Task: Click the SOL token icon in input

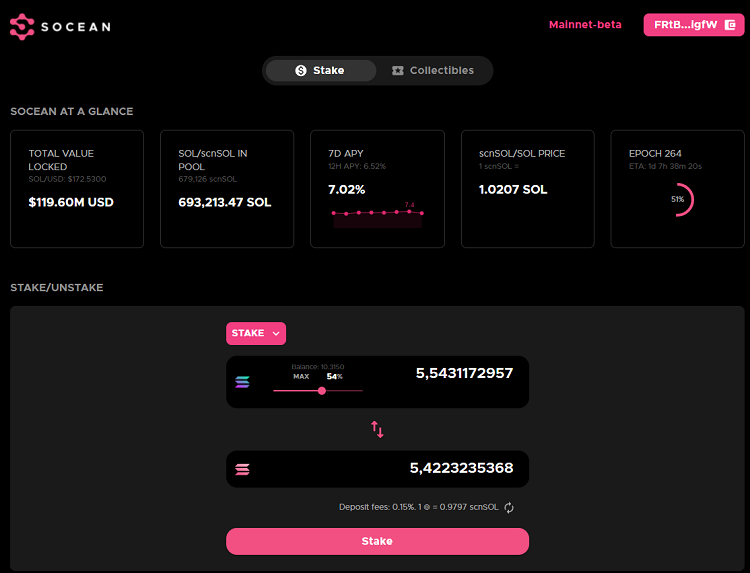Action: (243, 382)
